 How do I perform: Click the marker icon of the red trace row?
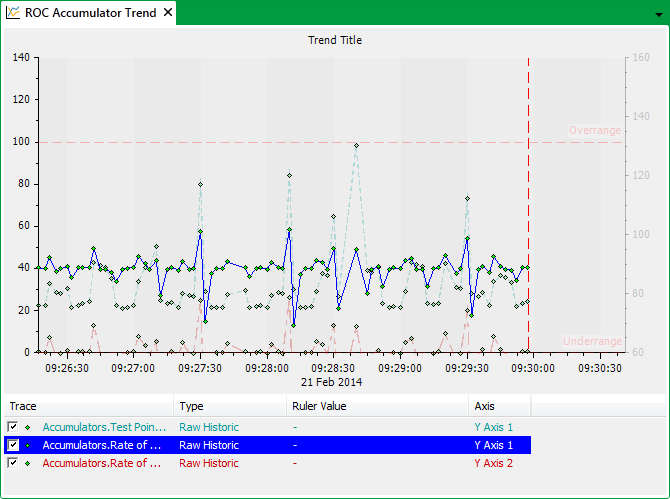pos(27,463)
